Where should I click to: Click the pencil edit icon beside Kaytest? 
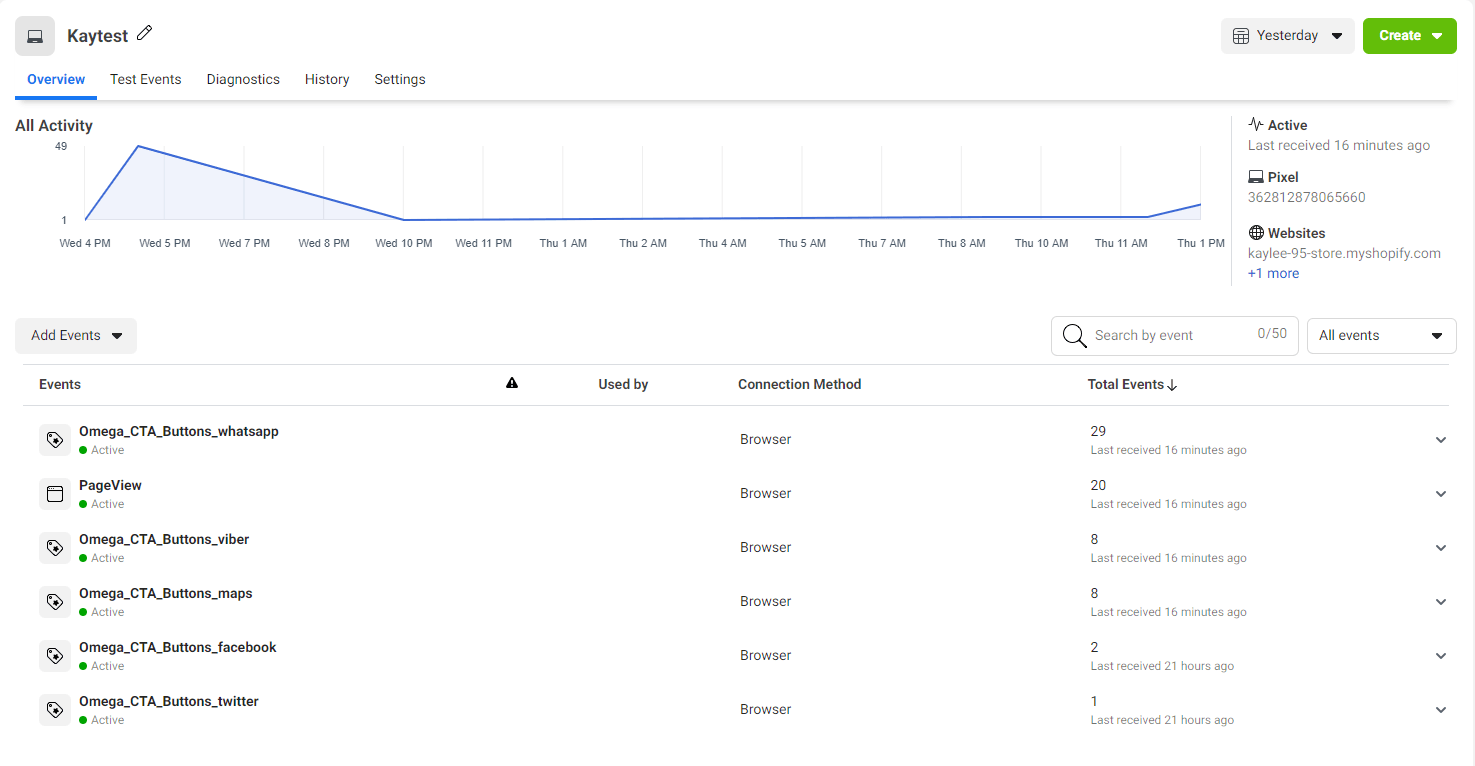click(x=145, y=34)
